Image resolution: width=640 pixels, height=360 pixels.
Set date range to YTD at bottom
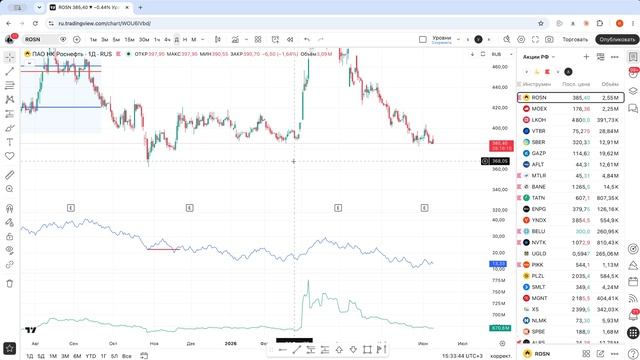(x=91, y=356)
